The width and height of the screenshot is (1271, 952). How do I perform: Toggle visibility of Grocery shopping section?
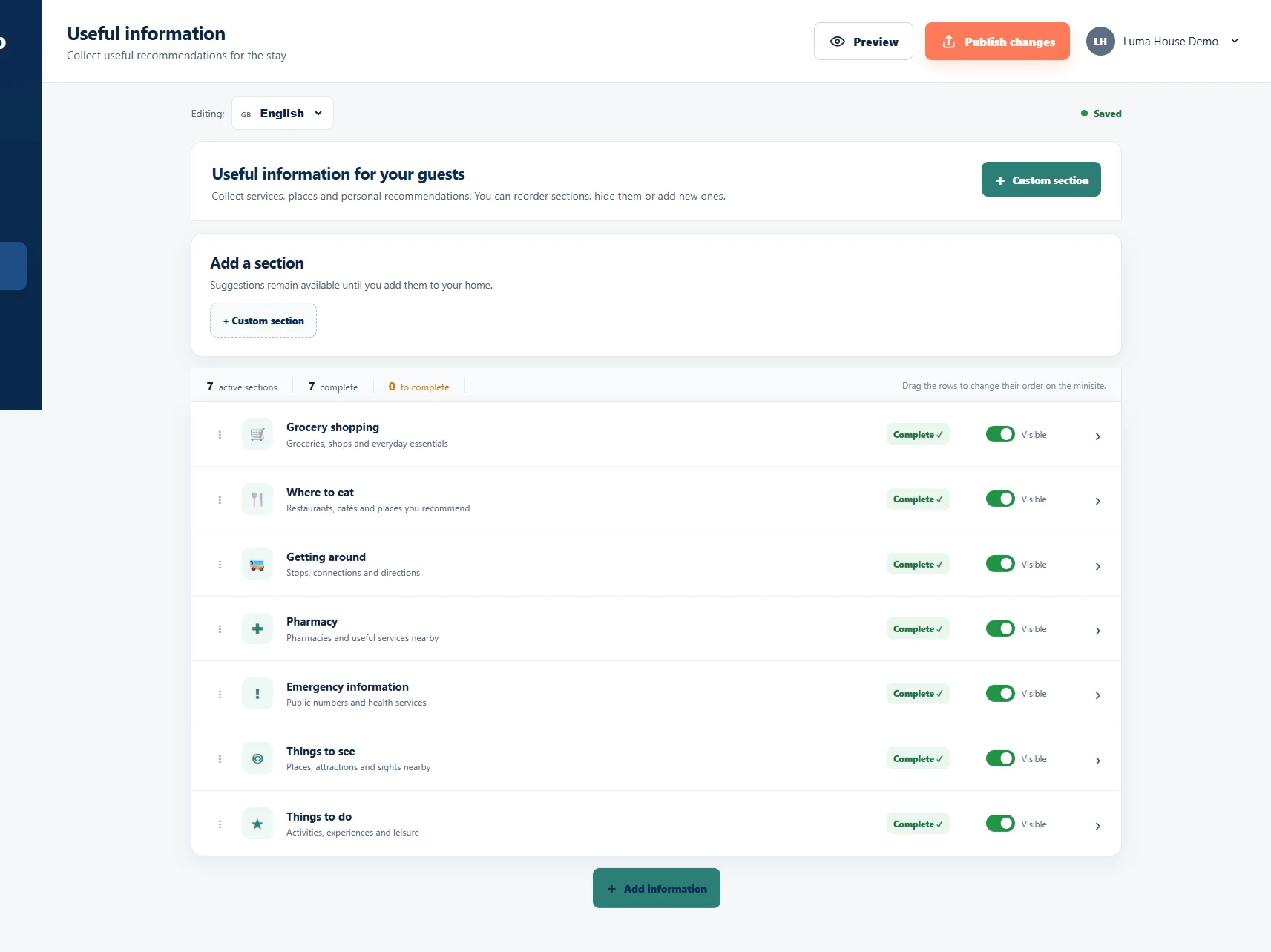pyautogui.click(x=1000, y=435)
